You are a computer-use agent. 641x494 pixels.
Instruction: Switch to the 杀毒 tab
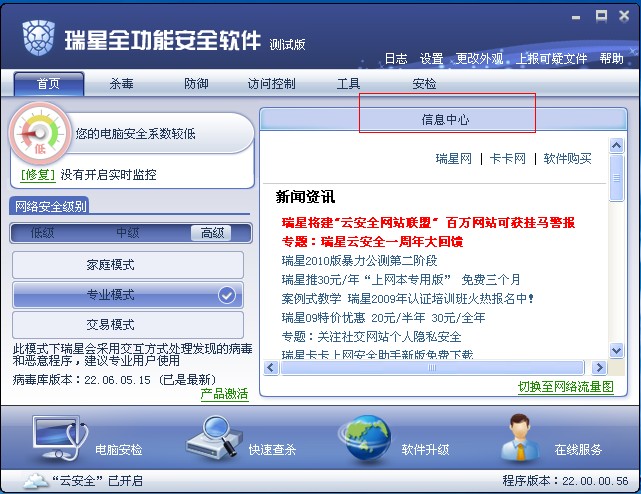121,84
